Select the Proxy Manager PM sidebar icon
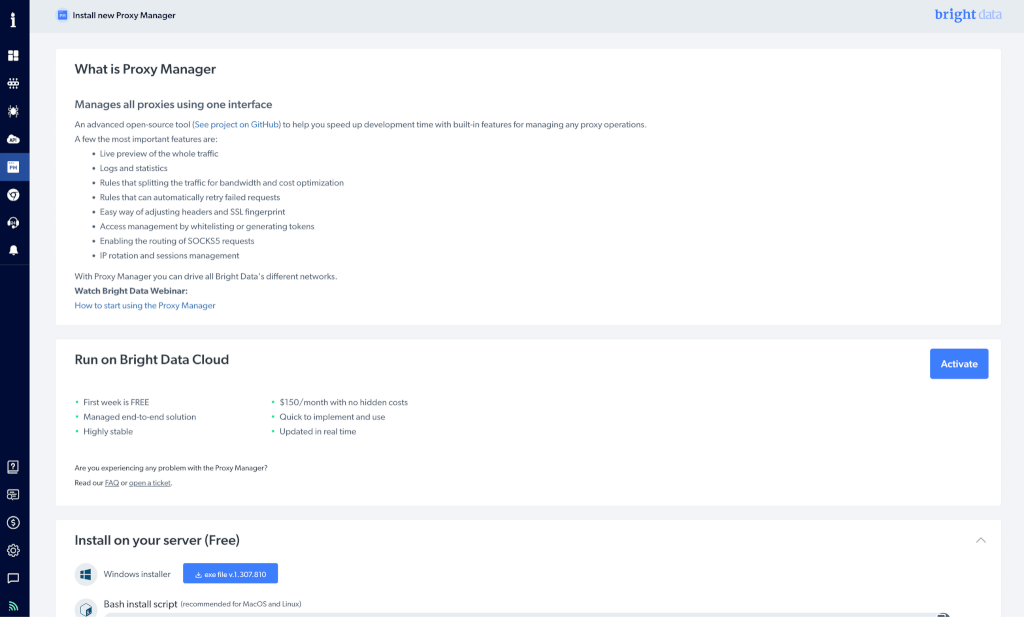 tap(13, 167)
